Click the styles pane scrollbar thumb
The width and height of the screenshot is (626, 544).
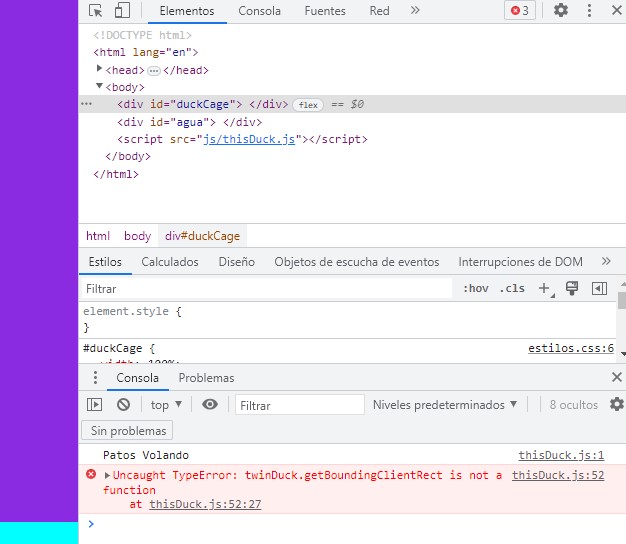622,300
